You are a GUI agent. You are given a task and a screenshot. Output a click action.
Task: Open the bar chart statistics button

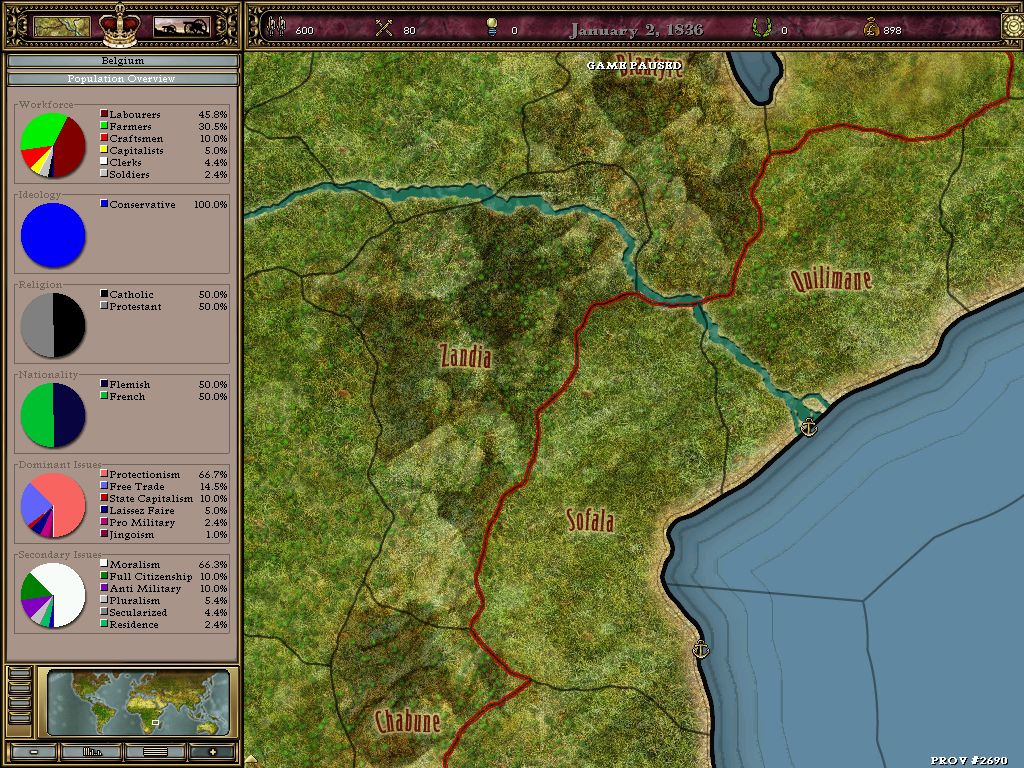pyautogui.click(x=91, y=752)
